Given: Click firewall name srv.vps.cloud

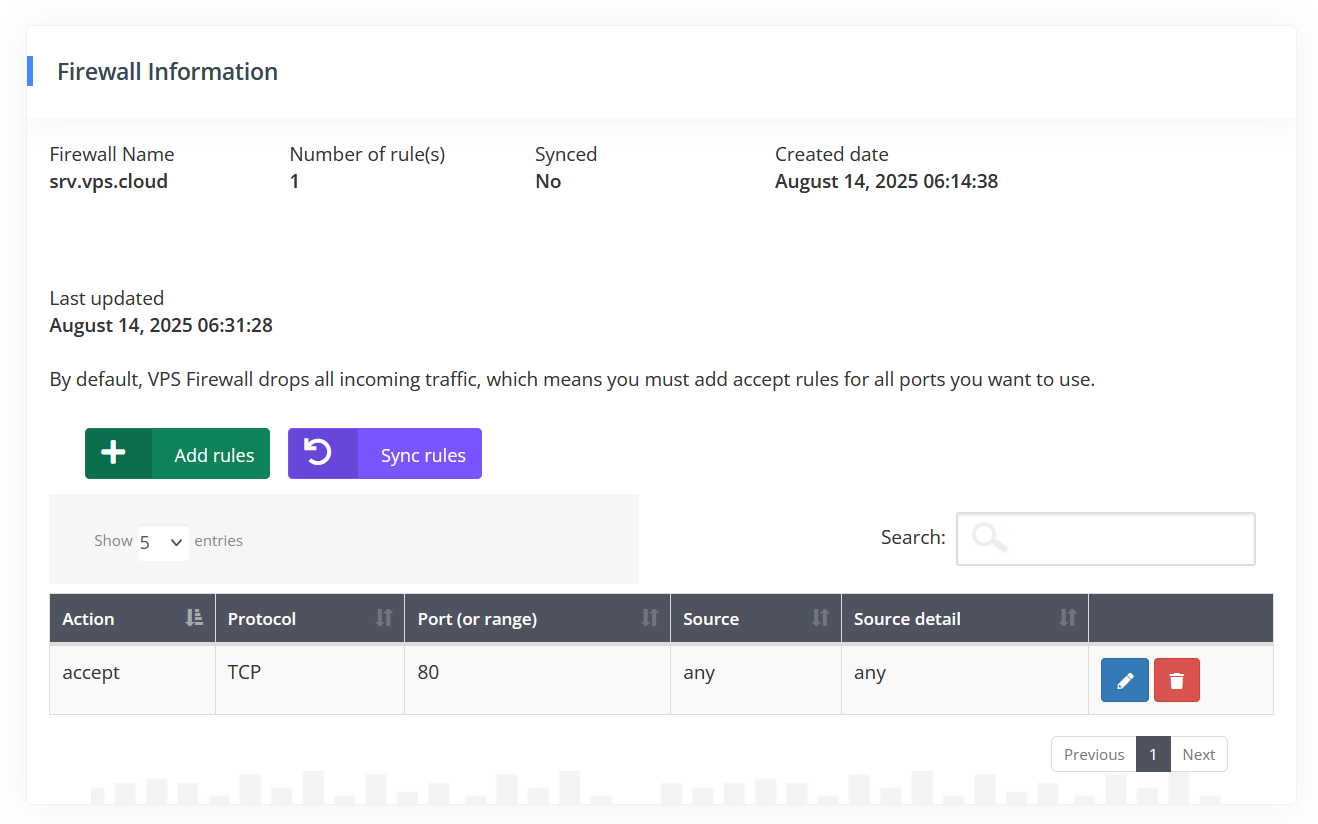Looking at the screenshot, I should click(109, 181).
